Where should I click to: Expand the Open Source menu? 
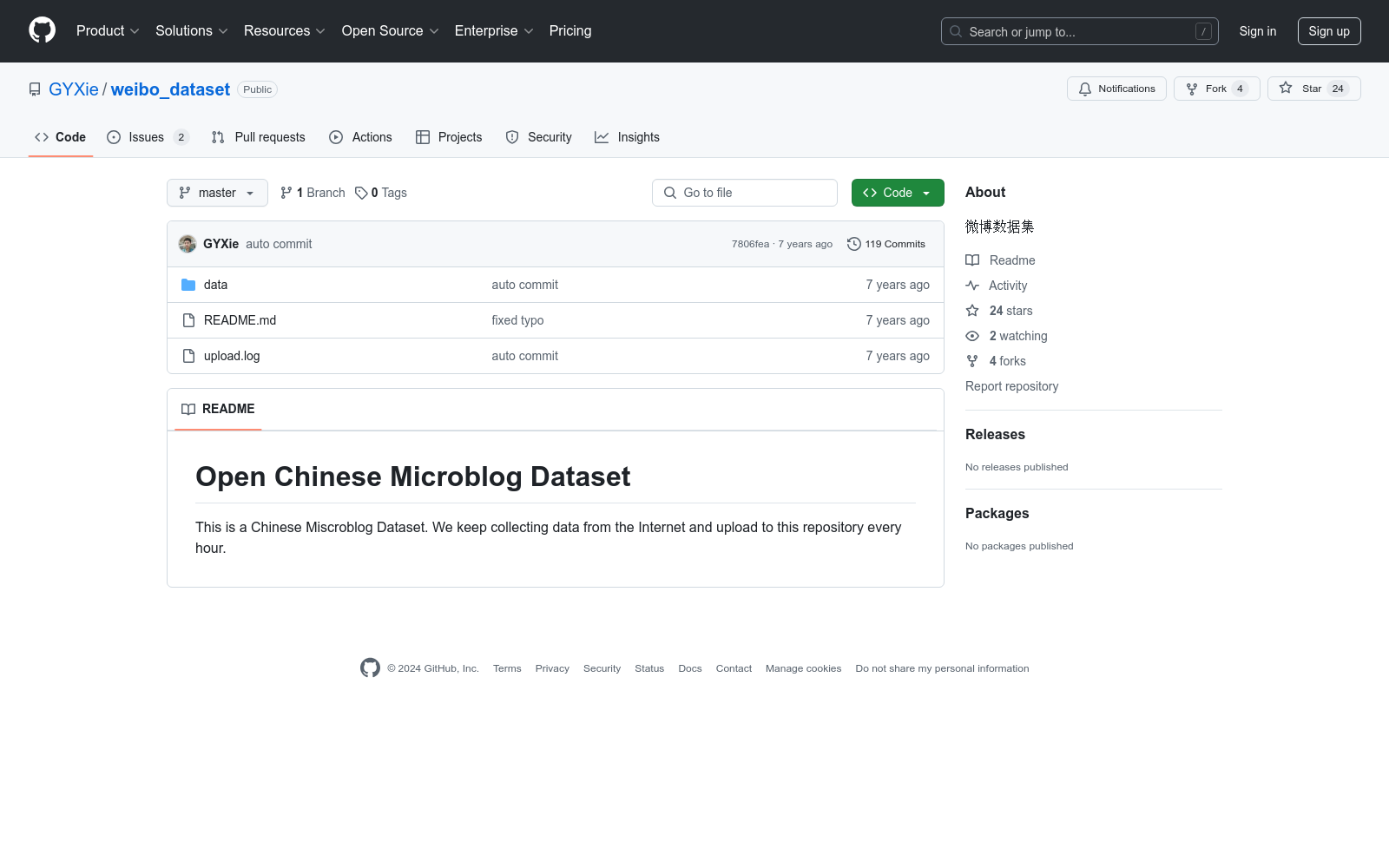(391, 31)
